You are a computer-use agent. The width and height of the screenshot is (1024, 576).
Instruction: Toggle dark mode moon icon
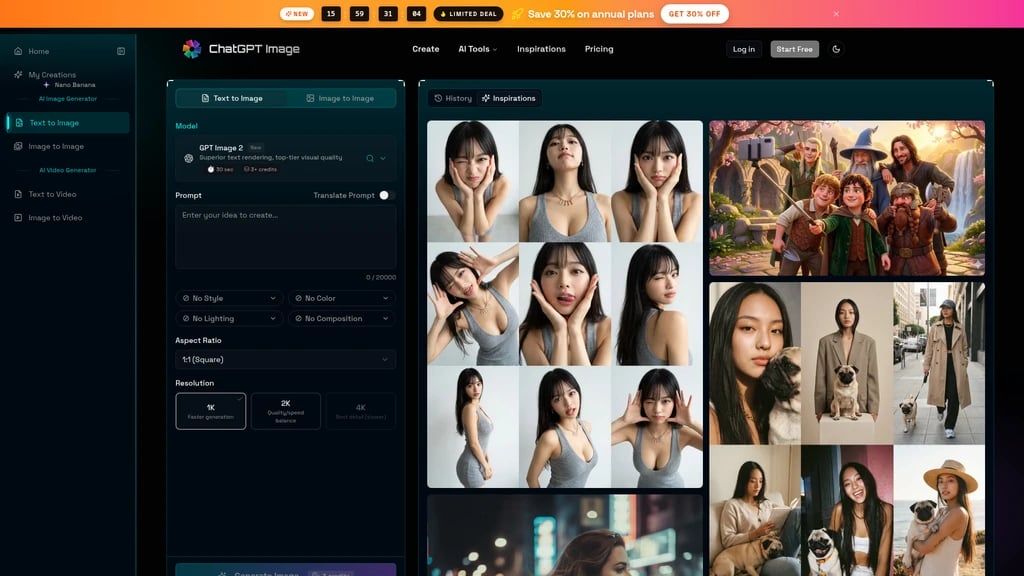(x=836, y=49)
